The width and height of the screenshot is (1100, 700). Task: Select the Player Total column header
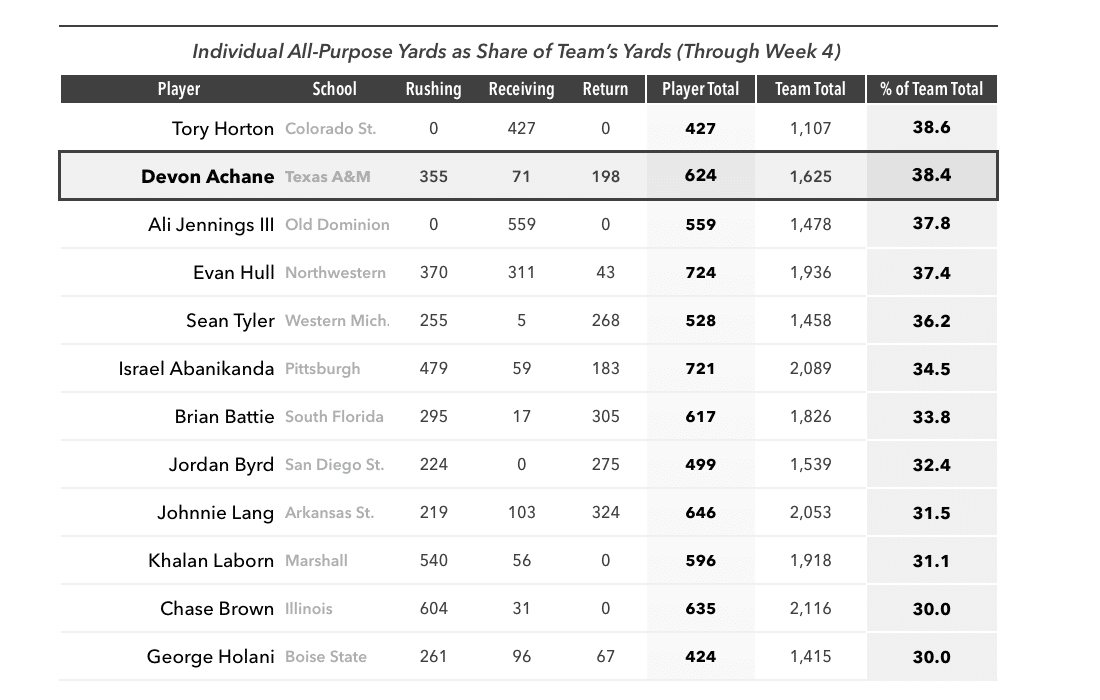tap(700, 89)
